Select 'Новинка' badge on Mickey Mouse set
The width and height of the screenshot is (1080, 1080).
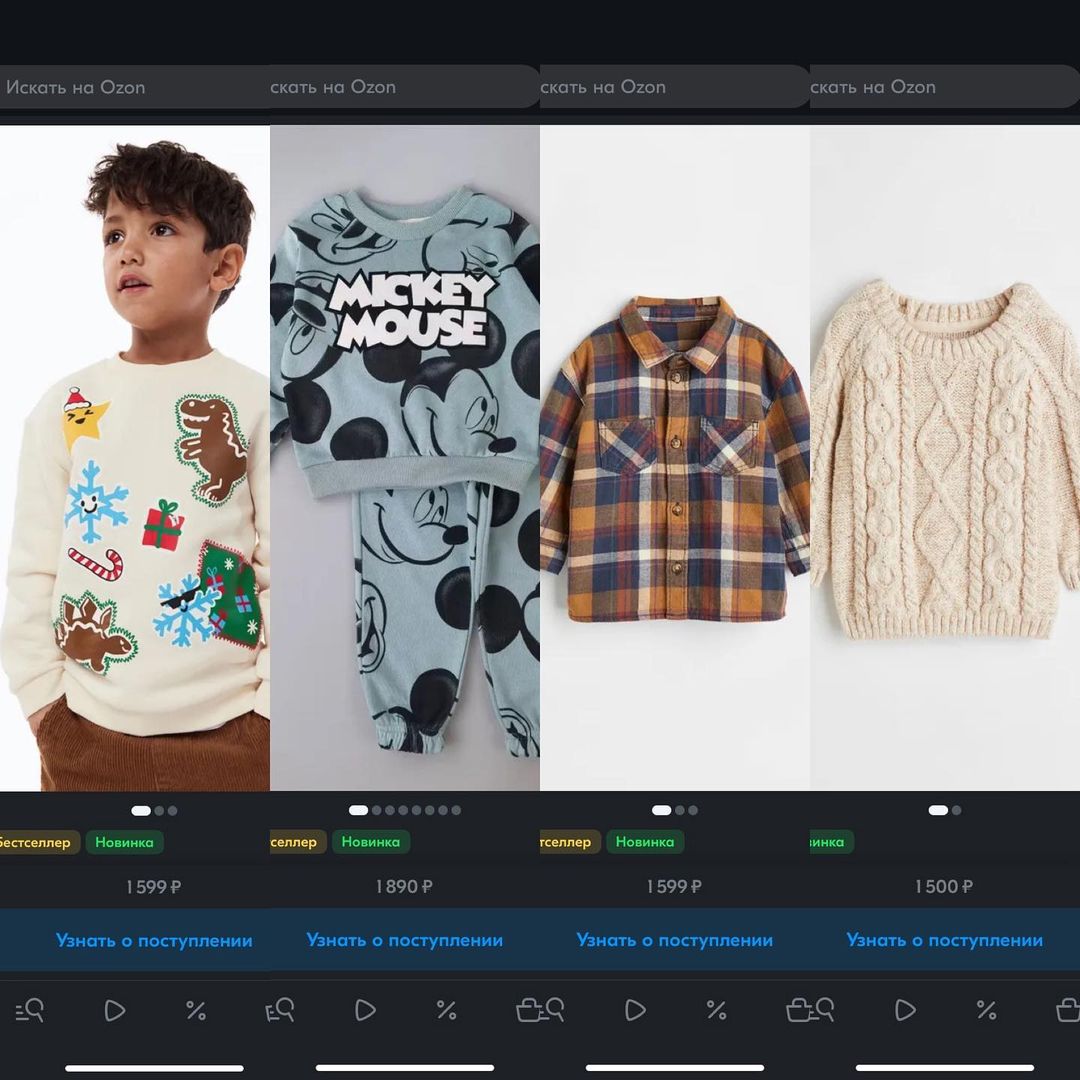[371, 842]
